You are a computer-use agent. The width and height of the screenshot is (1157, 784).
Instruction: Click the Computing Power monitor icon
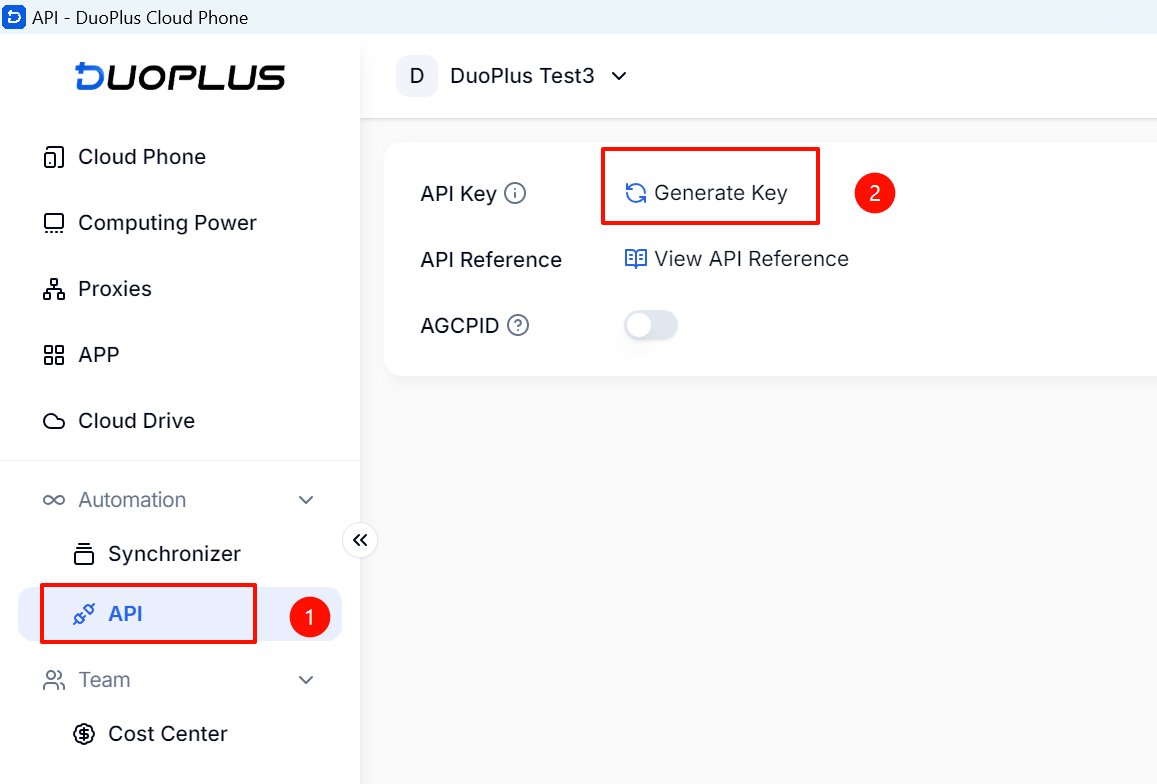(x=54, y=223)
